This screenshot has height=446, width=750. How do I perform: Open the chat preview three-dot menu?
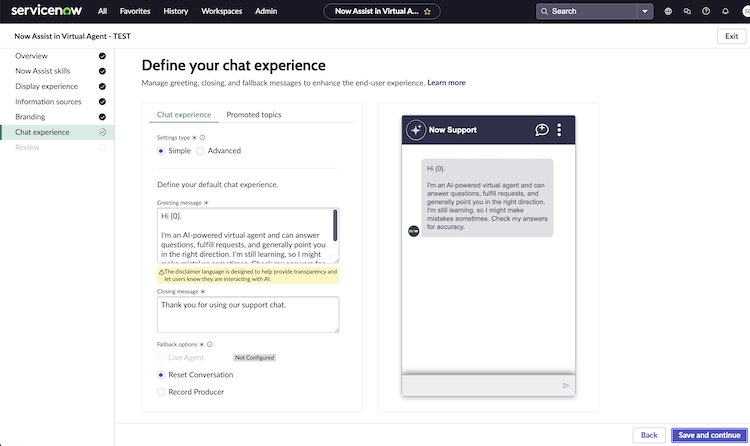[x=559, y=130]
